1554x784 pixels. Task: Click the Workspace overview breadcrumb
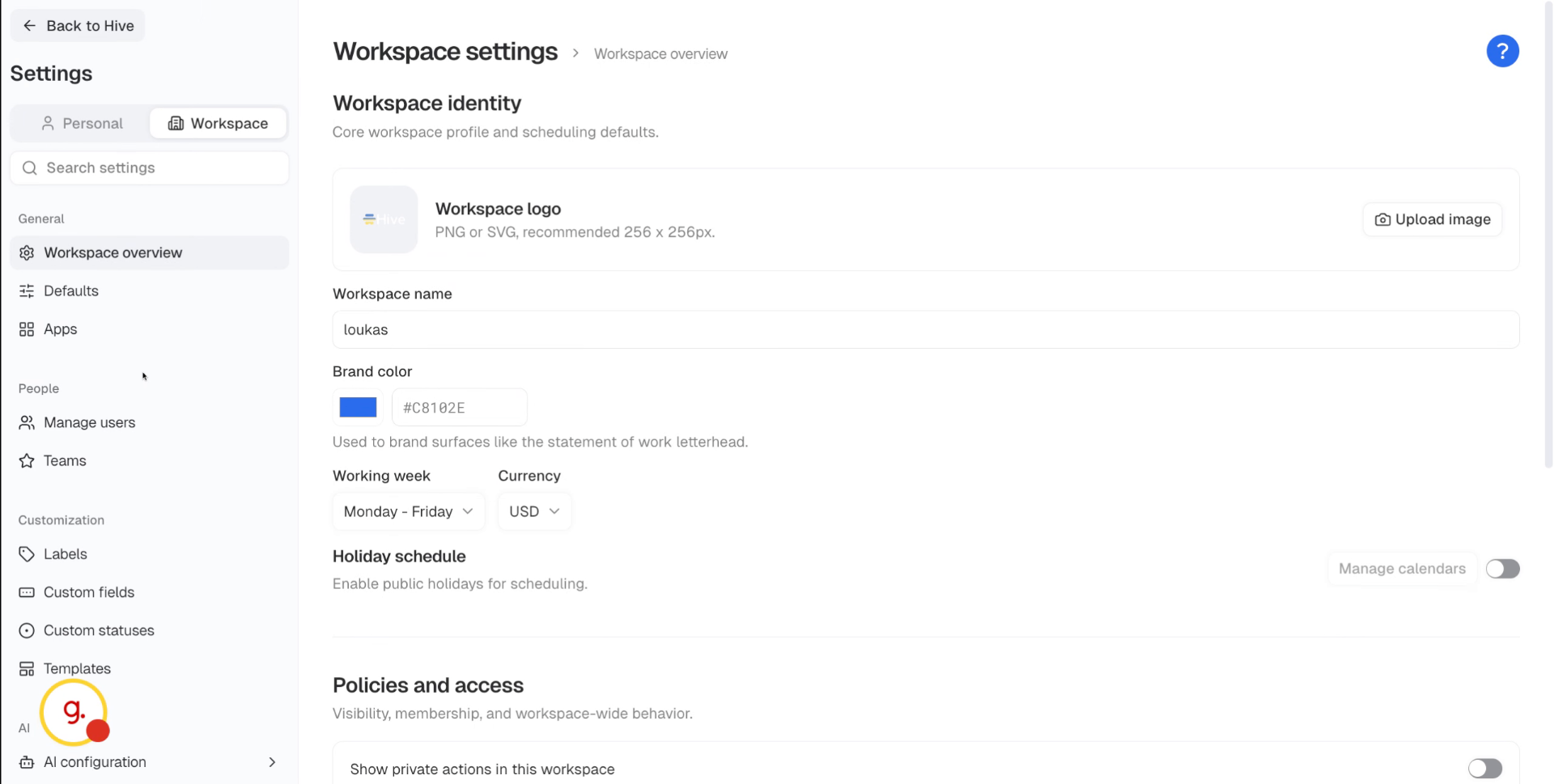(x=660, y=54)
